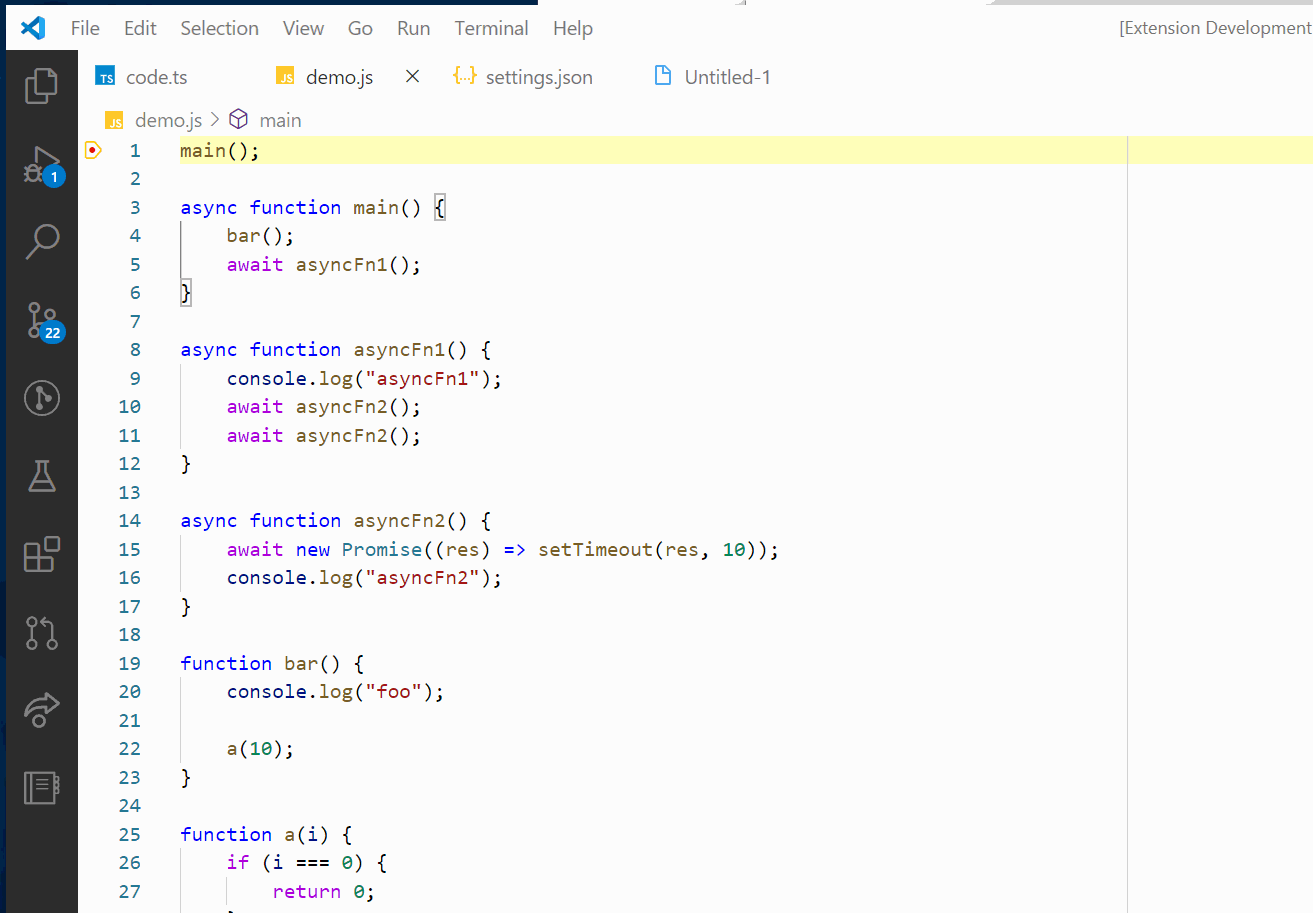
Task: Click 'console.log("foo");' on line 20
Action: (335, 692)
